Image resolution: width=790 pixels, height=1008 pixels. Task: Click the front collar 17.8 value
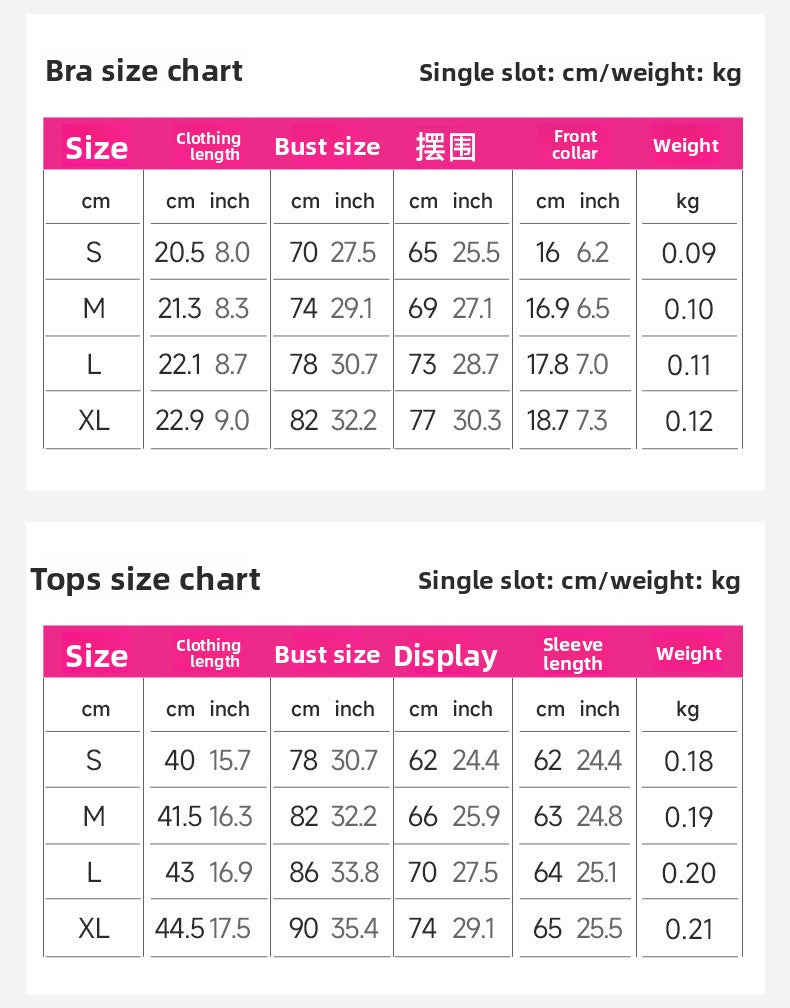click(548, 365)
